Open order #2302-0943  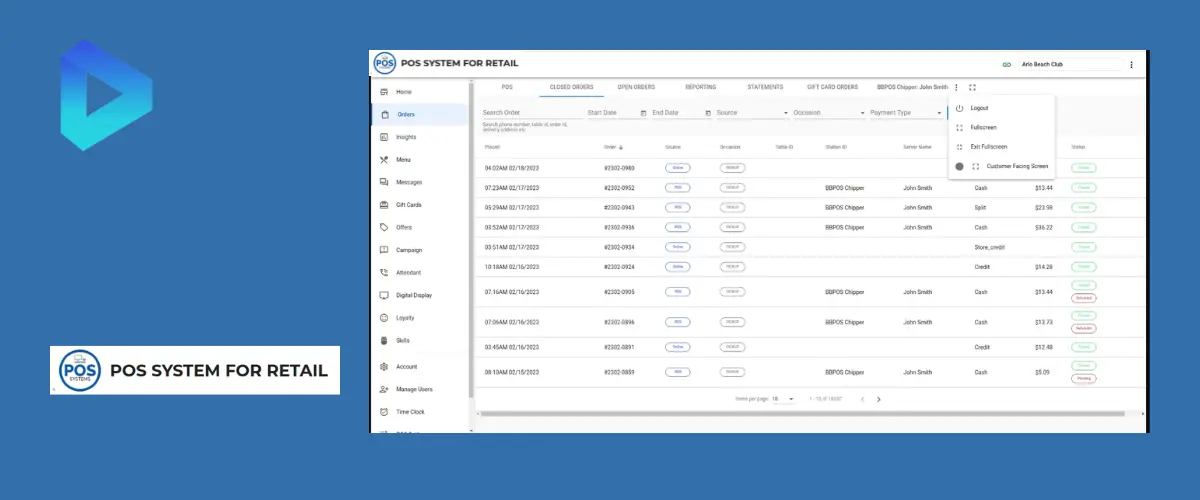coord(618,207)
